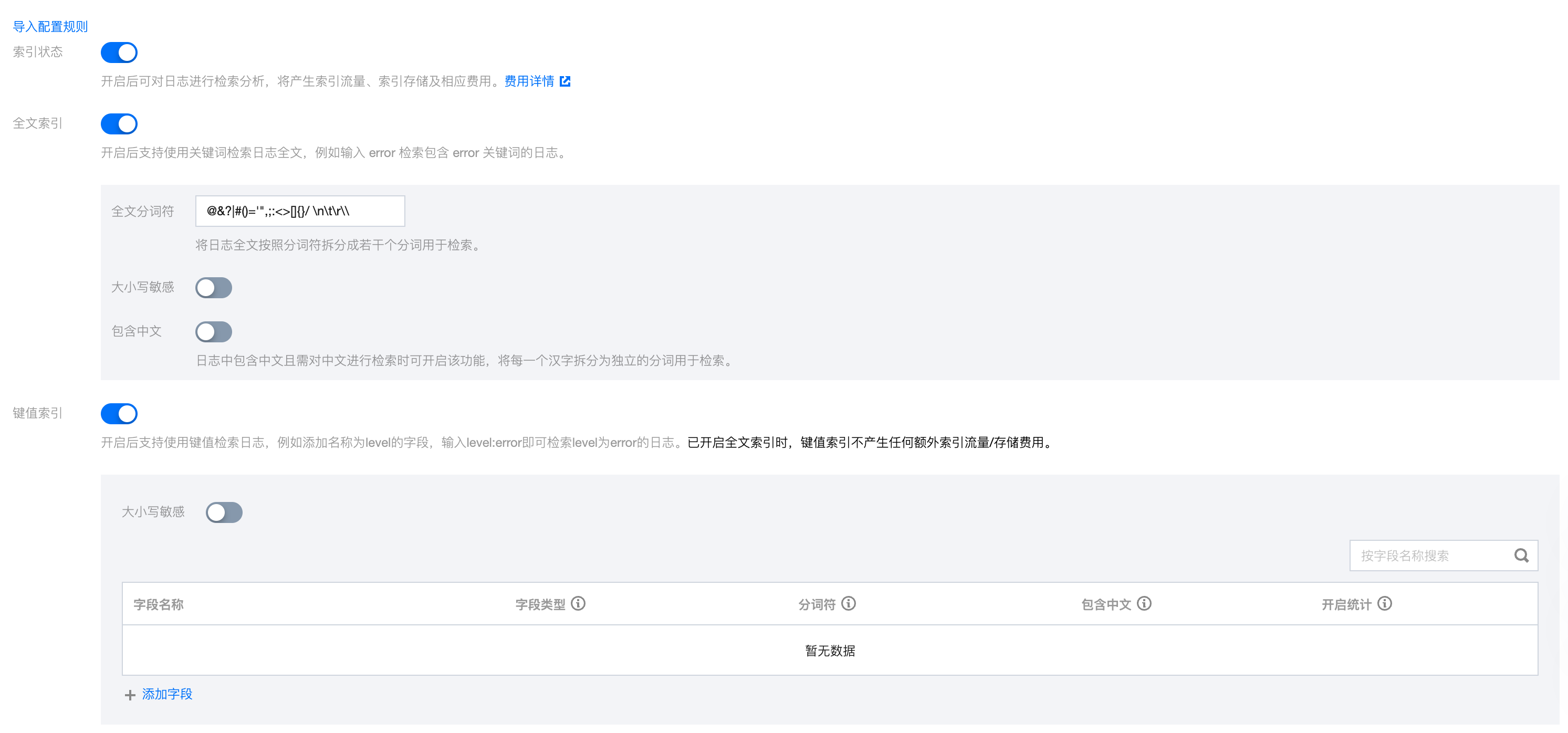
Task: Disable the 全文索引 switch
Action: pos(119,123)
